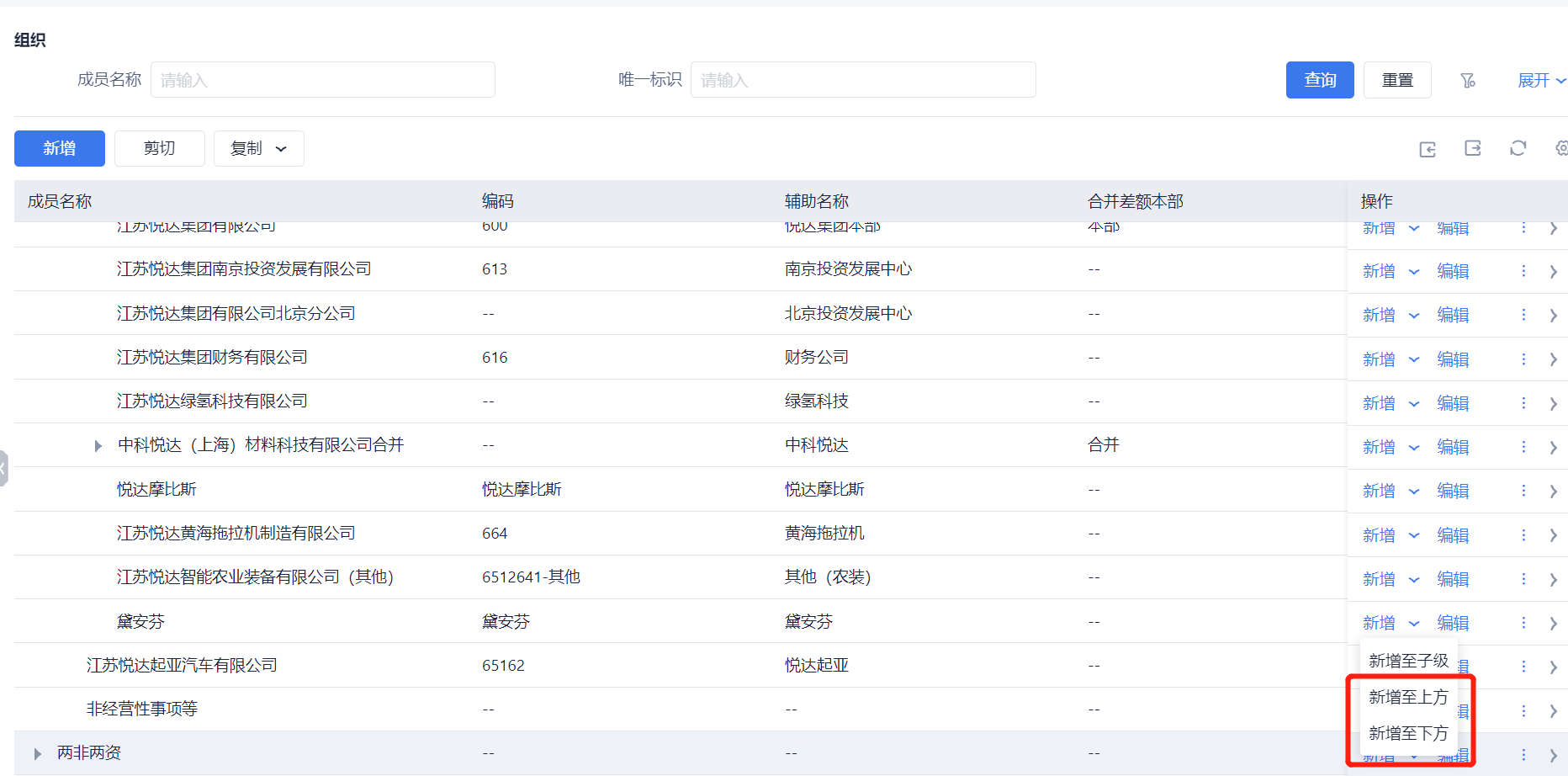Select 新增至下方 from the popup menu

coord(1407,733)
